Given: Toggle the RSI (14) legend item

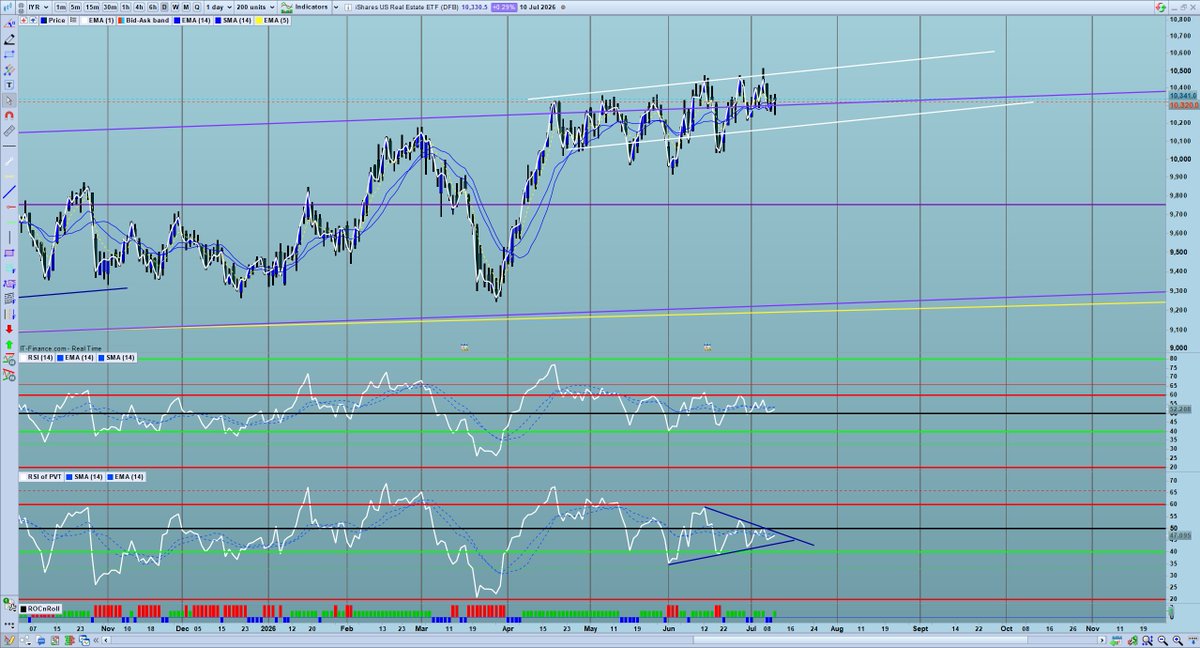Looking at the screenshot, I should coord(35,357).
